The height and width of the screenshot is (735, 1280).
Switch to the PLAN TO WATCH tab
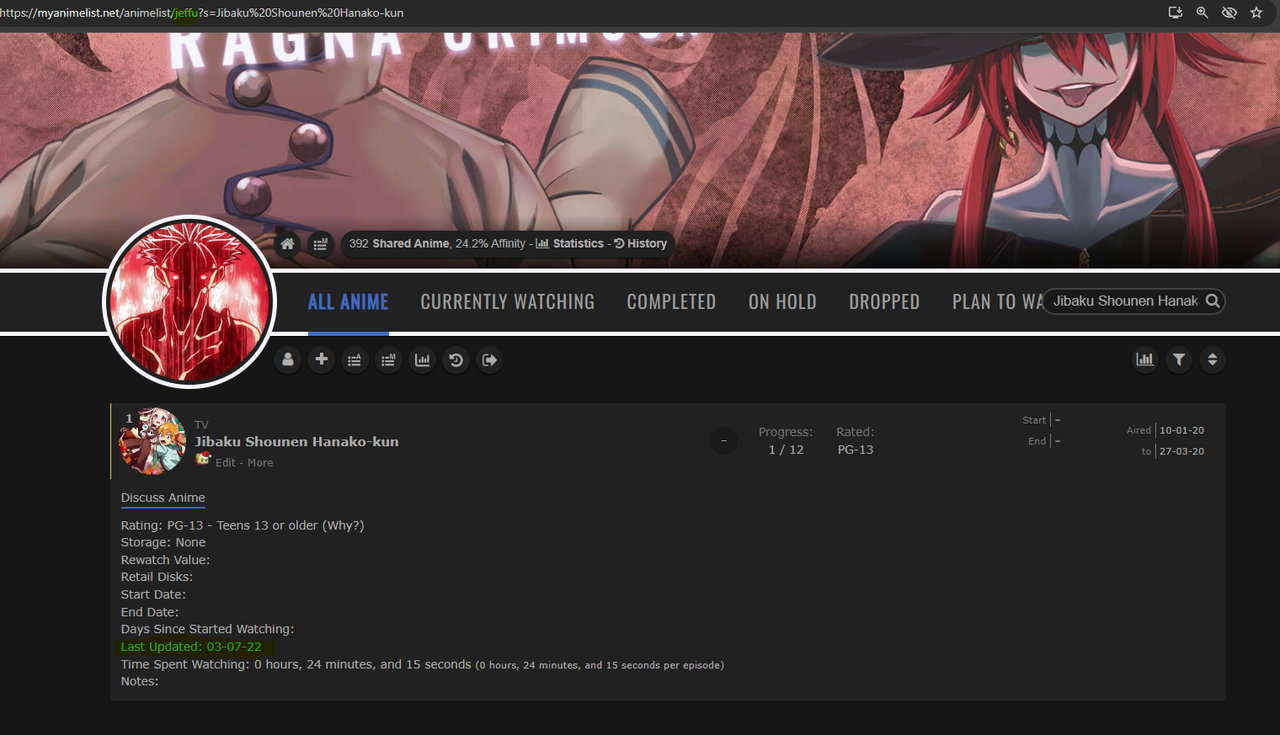tap(998, 302)
